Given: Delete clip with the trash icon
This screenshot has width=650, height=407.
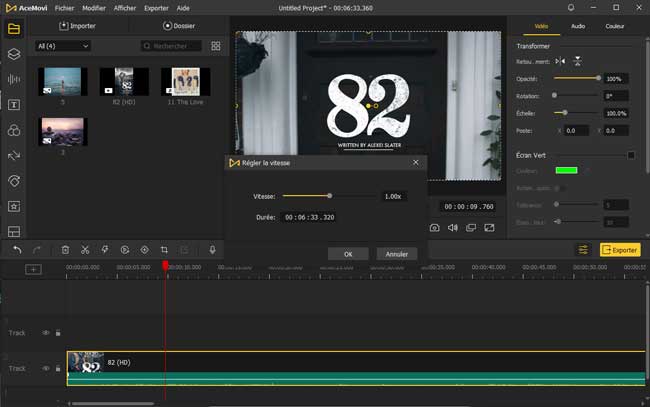Looking at the screenshot, I should point(65,249).
